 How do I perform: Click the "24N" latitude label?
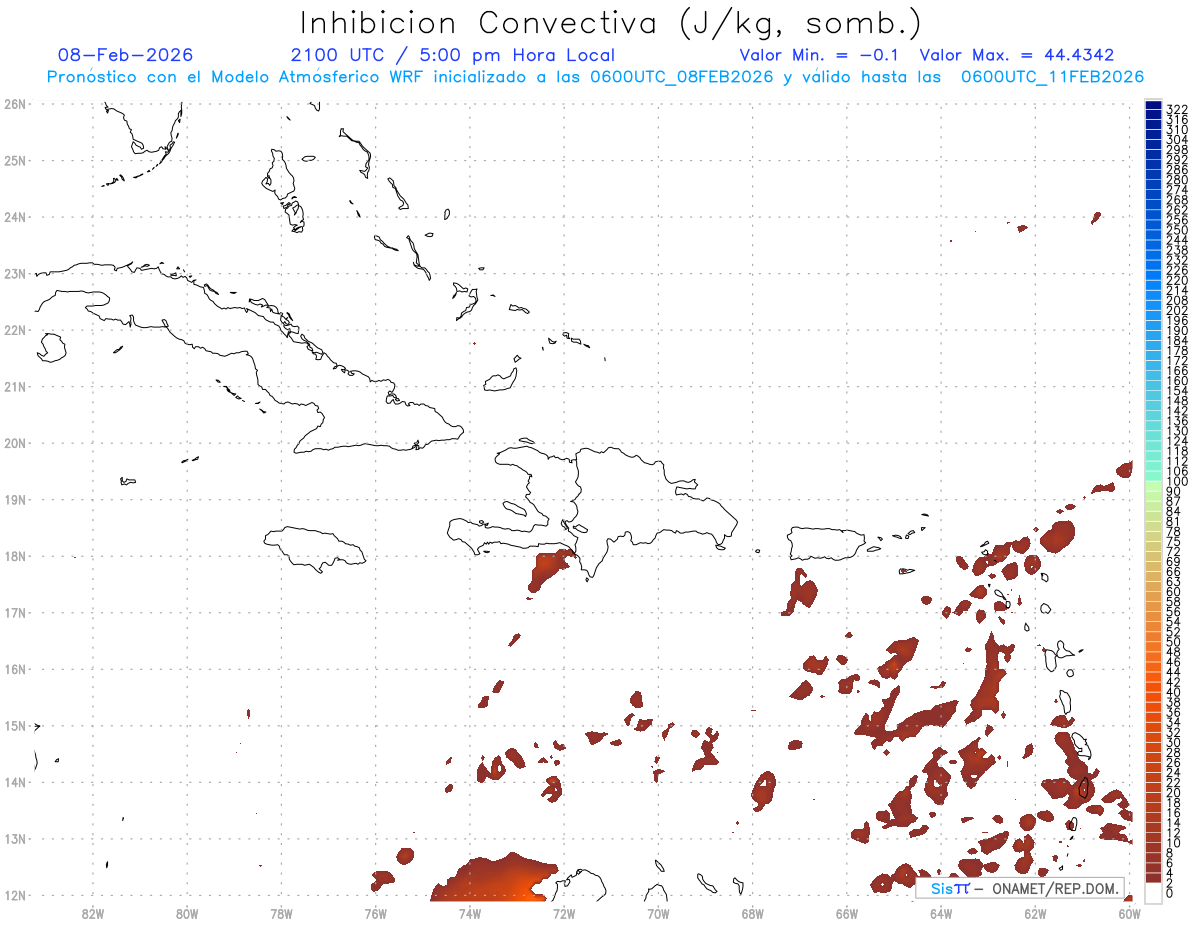coord(15,217)
